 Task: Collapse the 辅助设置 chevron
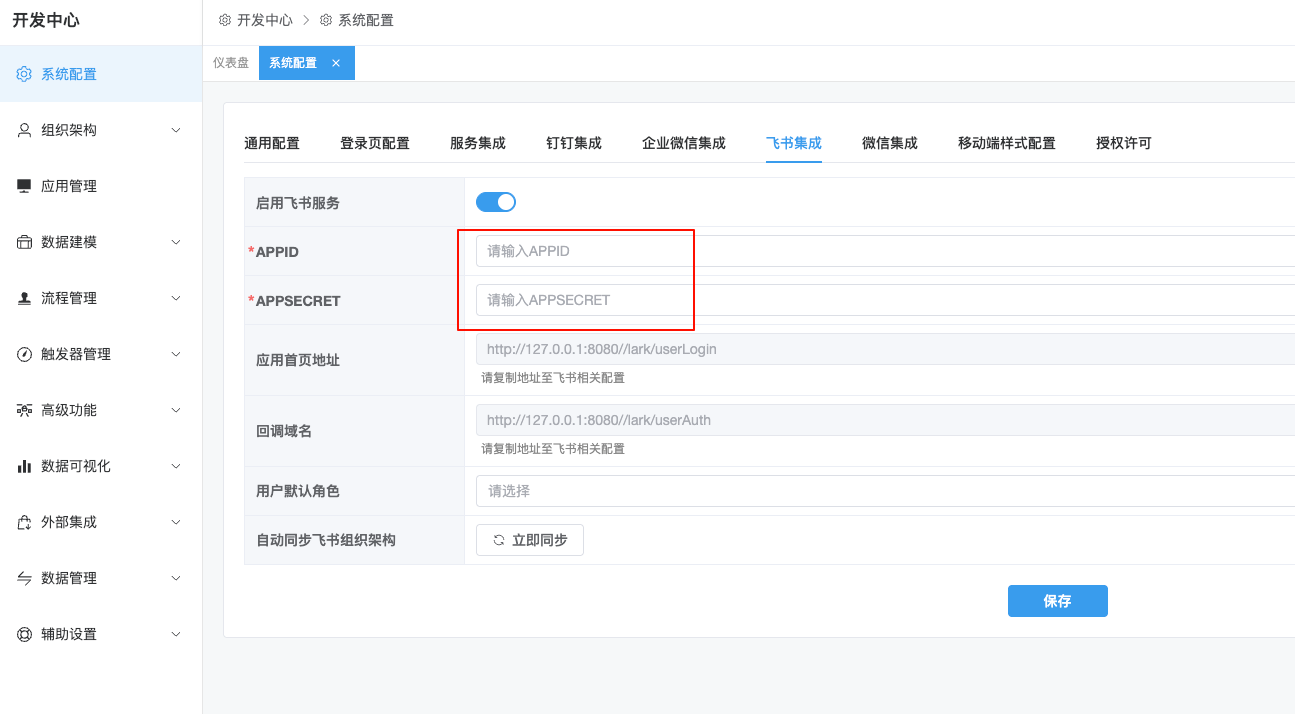pos(177,633)
